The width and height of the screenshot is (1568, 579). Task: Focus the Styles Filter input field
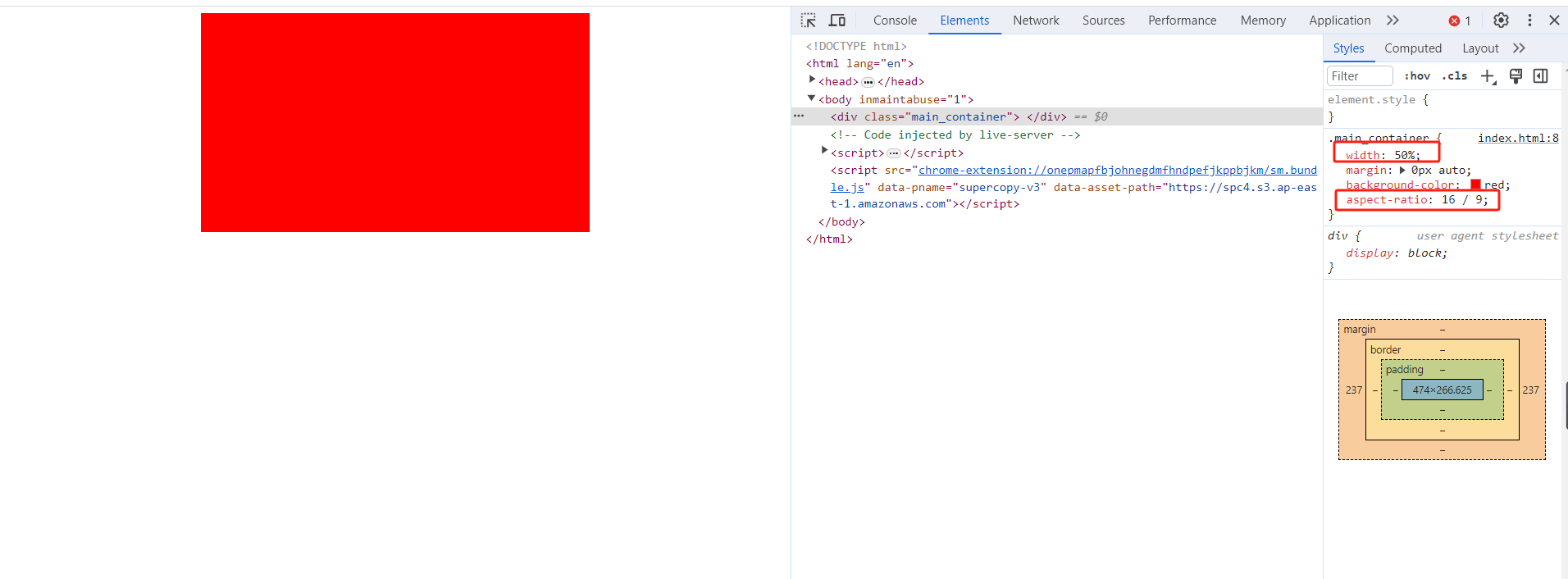1360,76
